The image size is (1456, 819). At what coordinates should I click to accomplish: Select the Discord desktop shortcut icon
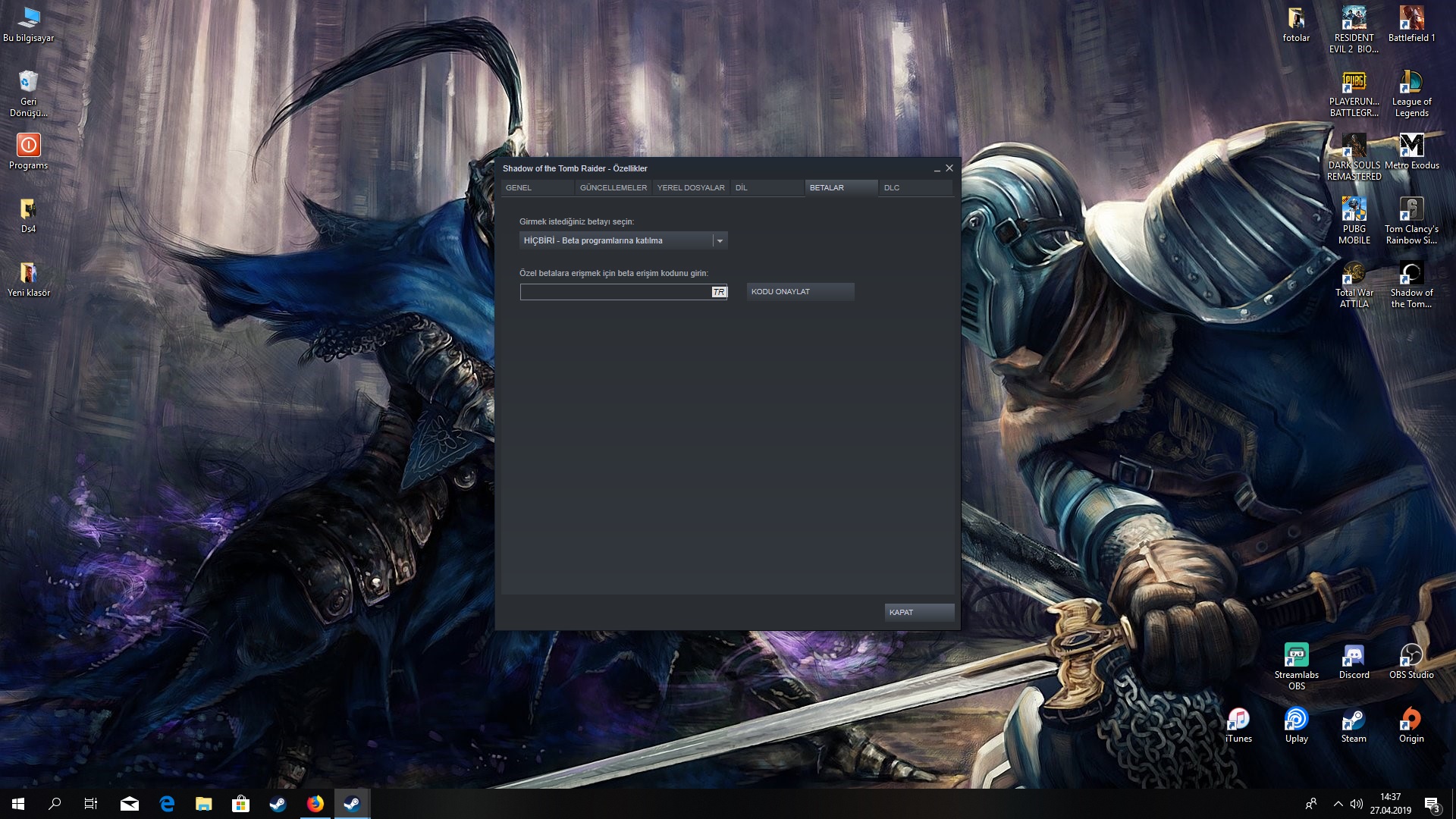pyautogui.click(x=1354, y=661)
